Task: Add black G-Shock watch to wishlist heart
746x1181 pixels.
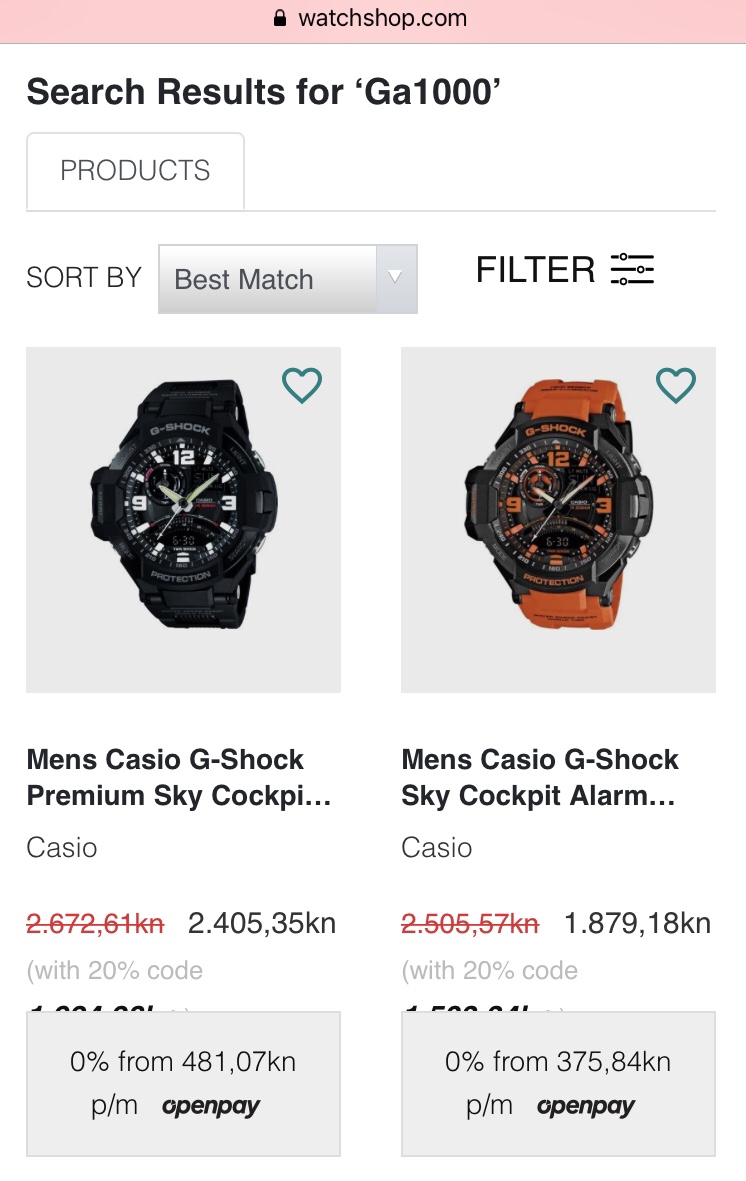Action: tap(302, 385)
